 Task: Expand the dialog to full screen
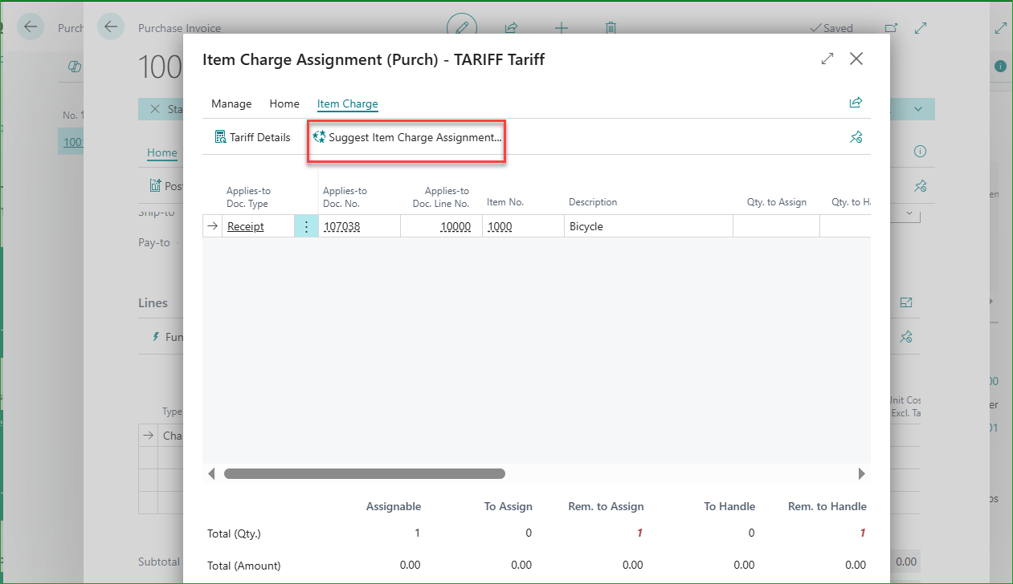pos(827,59)
